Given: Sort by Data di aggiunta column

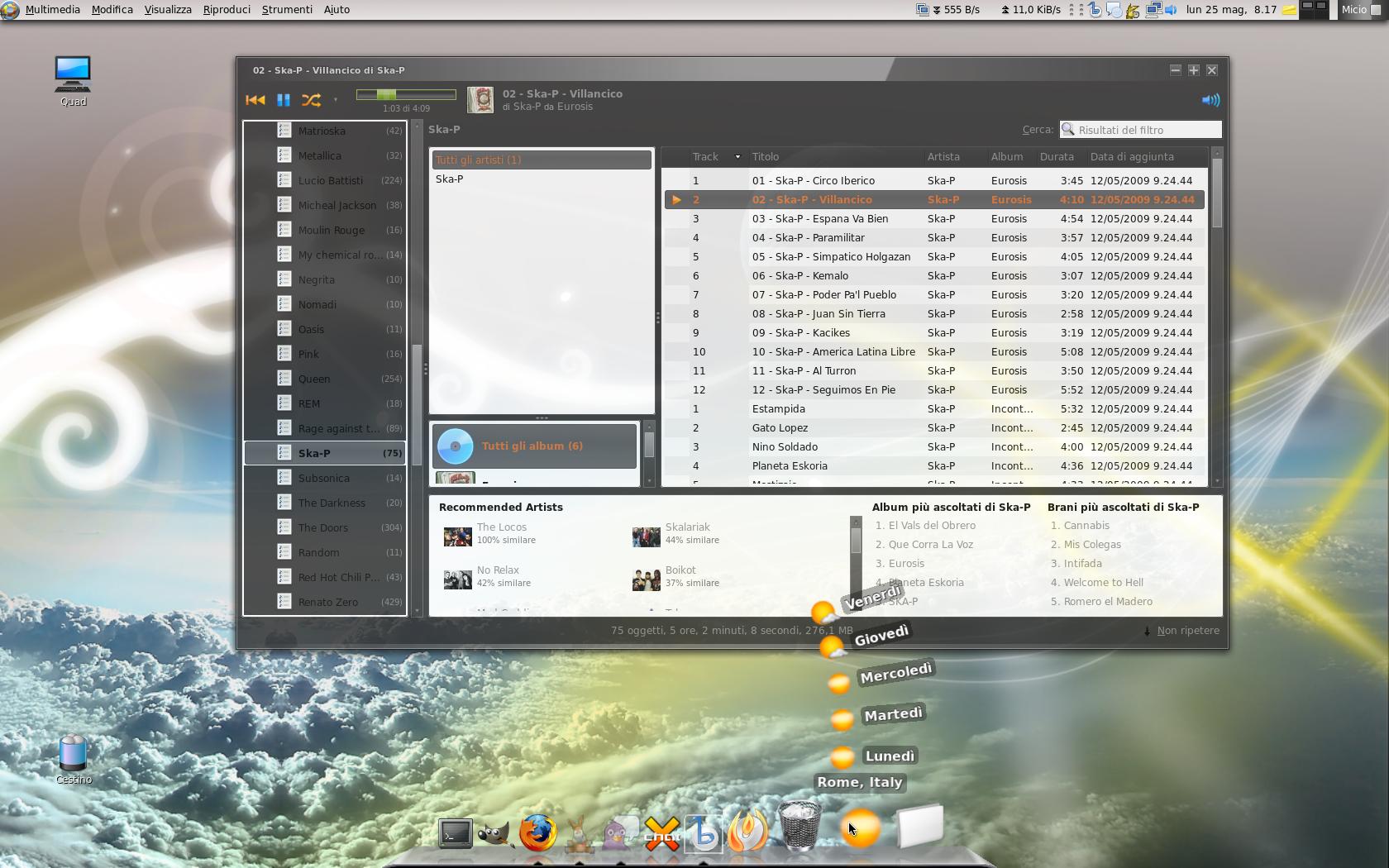Looking at the screenshot, I should click(x=1147, y=156).
